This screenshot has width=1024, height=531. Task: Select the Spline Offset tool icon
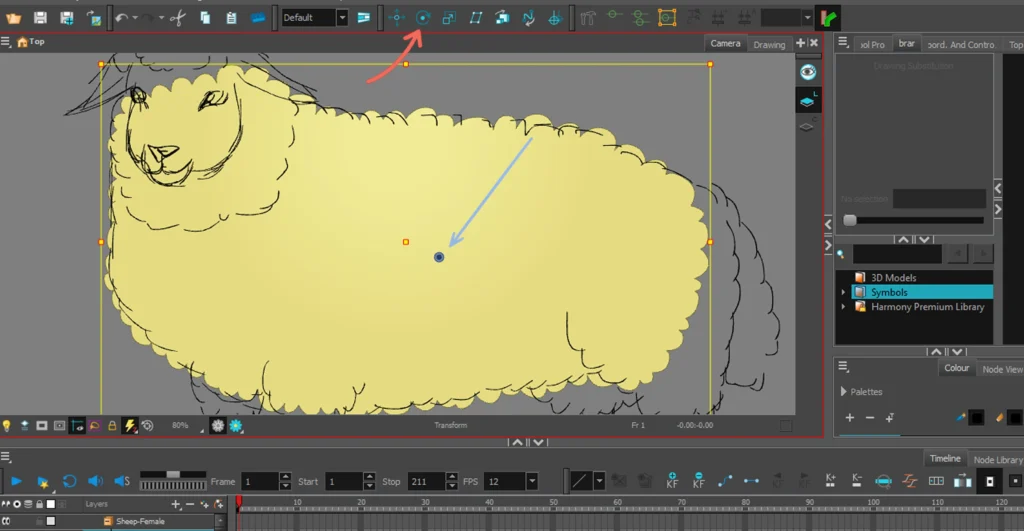tap(528, 18)
